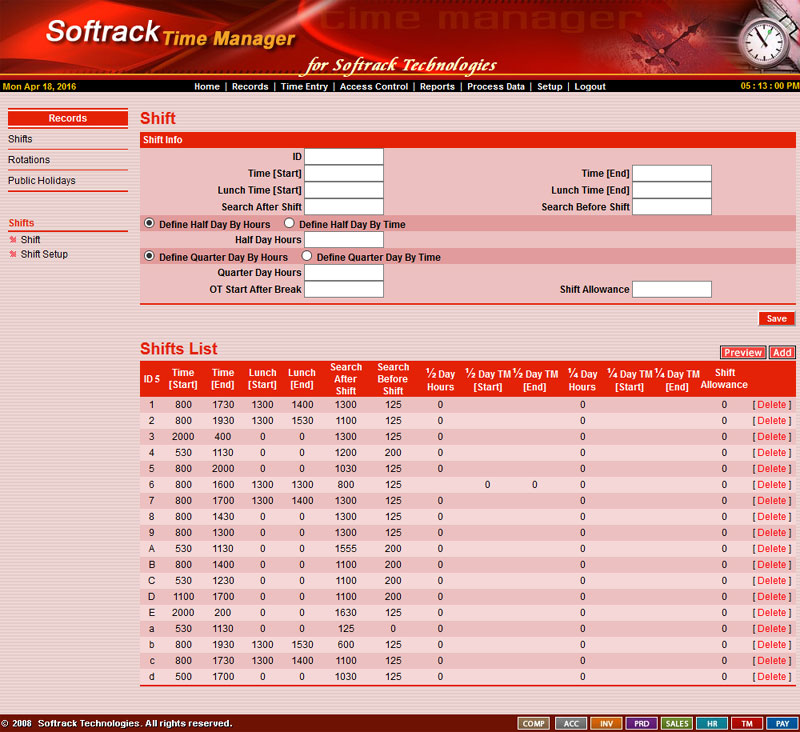
Task: Choose Define Half Day By Hours option
Action: pyautogui.click(x=150, y=225)
